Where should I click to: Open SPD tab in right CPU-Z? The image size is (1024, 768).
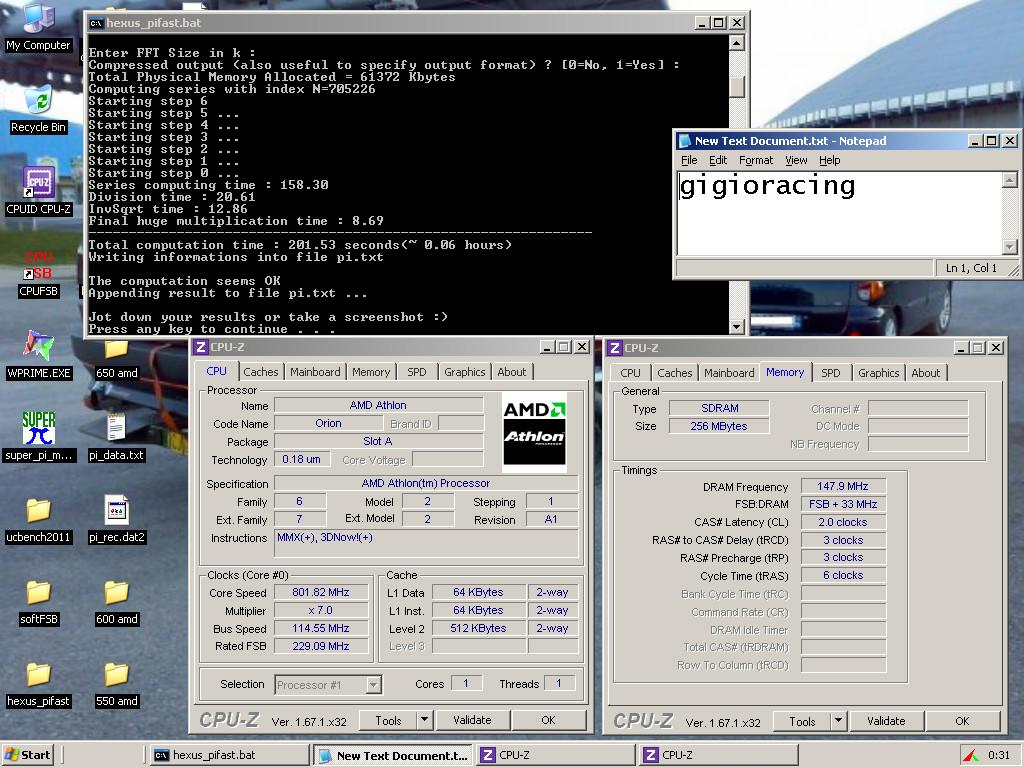click(x=831, y=373)
